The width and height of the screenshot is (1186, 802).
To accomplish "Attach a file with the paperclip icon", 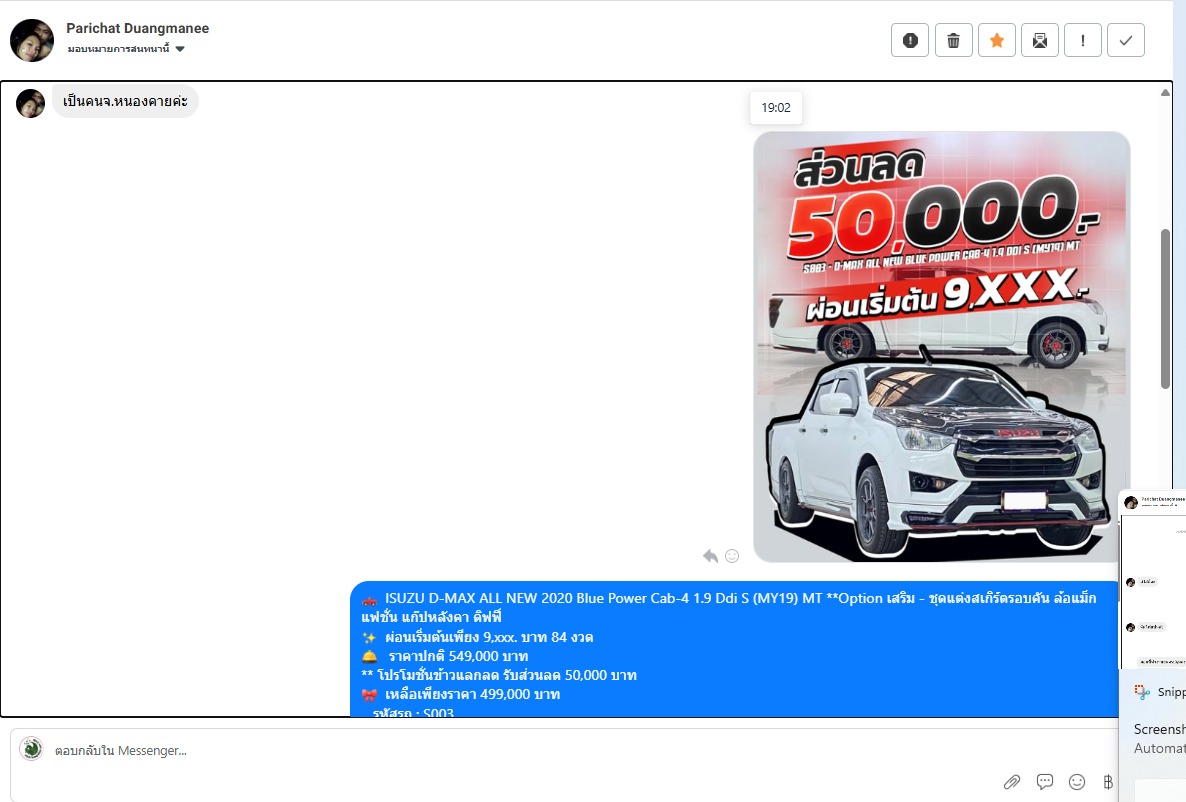I will [x=1012, y=782].
